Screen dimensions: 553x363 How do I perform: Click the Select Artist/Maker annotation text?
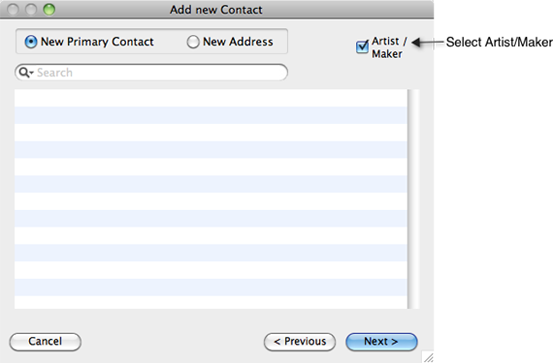coord(499,42)
